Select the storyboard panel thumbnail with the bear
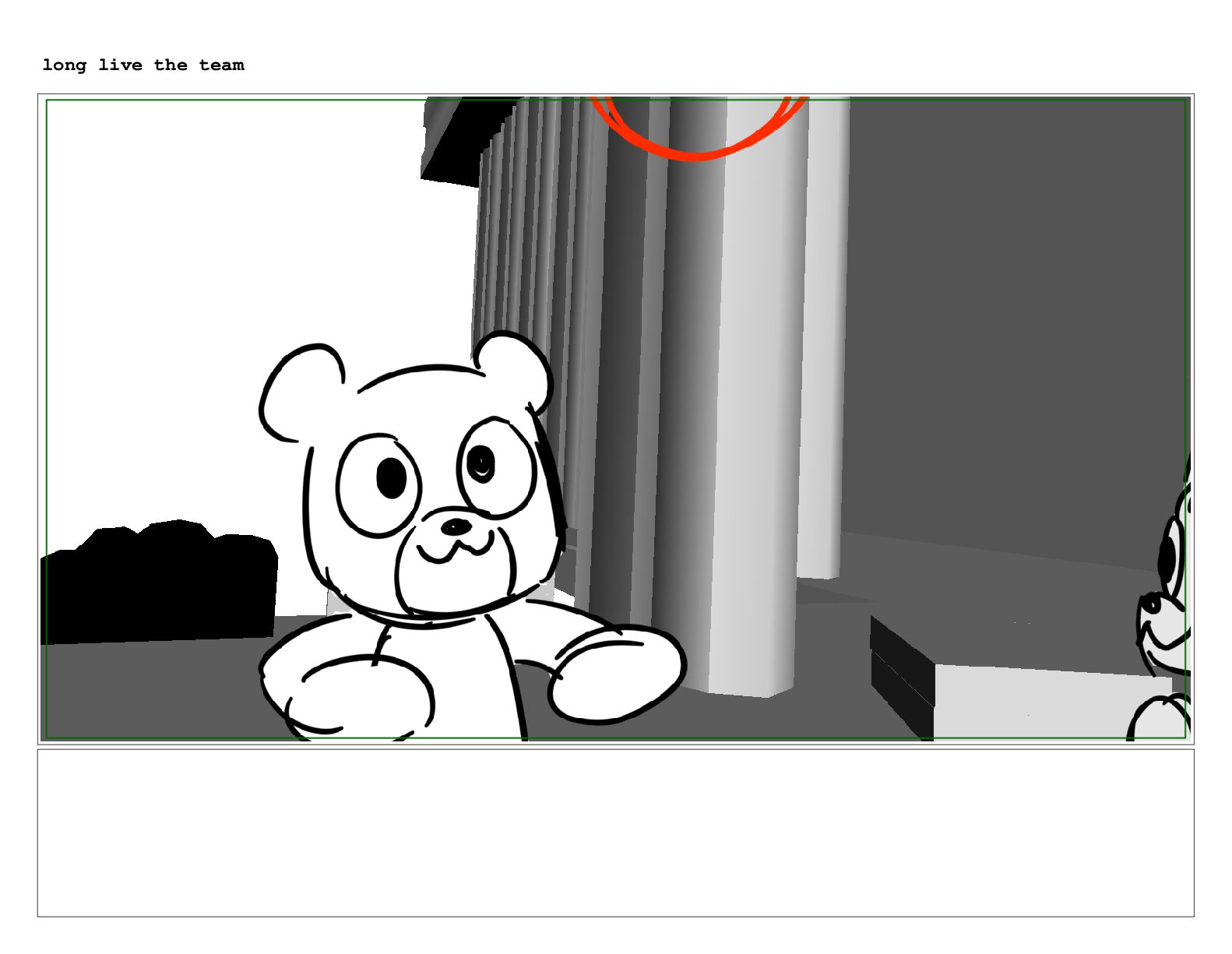The height and width of the screenshot is (954, 1232). coord(615,419)
